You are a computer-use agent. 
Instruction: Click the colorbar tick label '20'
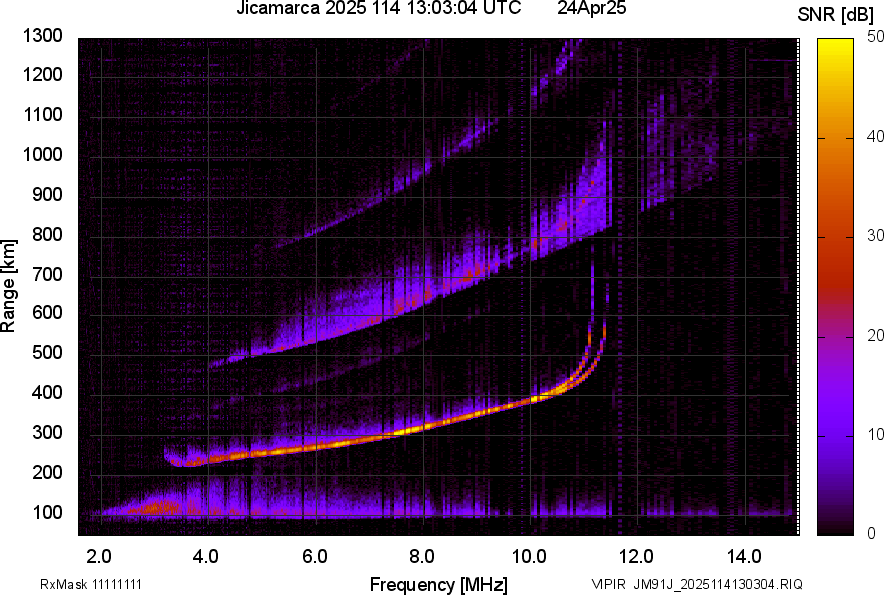tap(875, 336)
